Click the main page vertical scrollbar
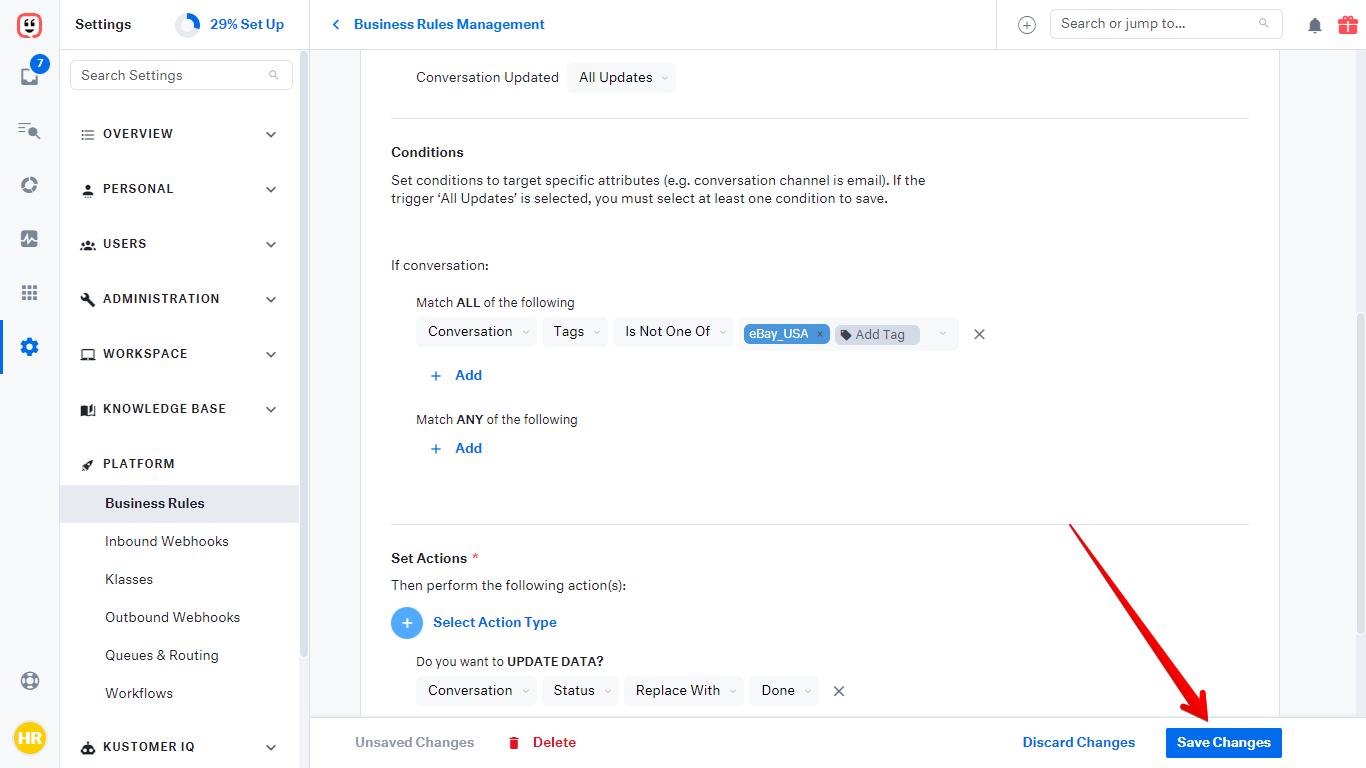1366x768 pixels. [x=1360, y=472]
